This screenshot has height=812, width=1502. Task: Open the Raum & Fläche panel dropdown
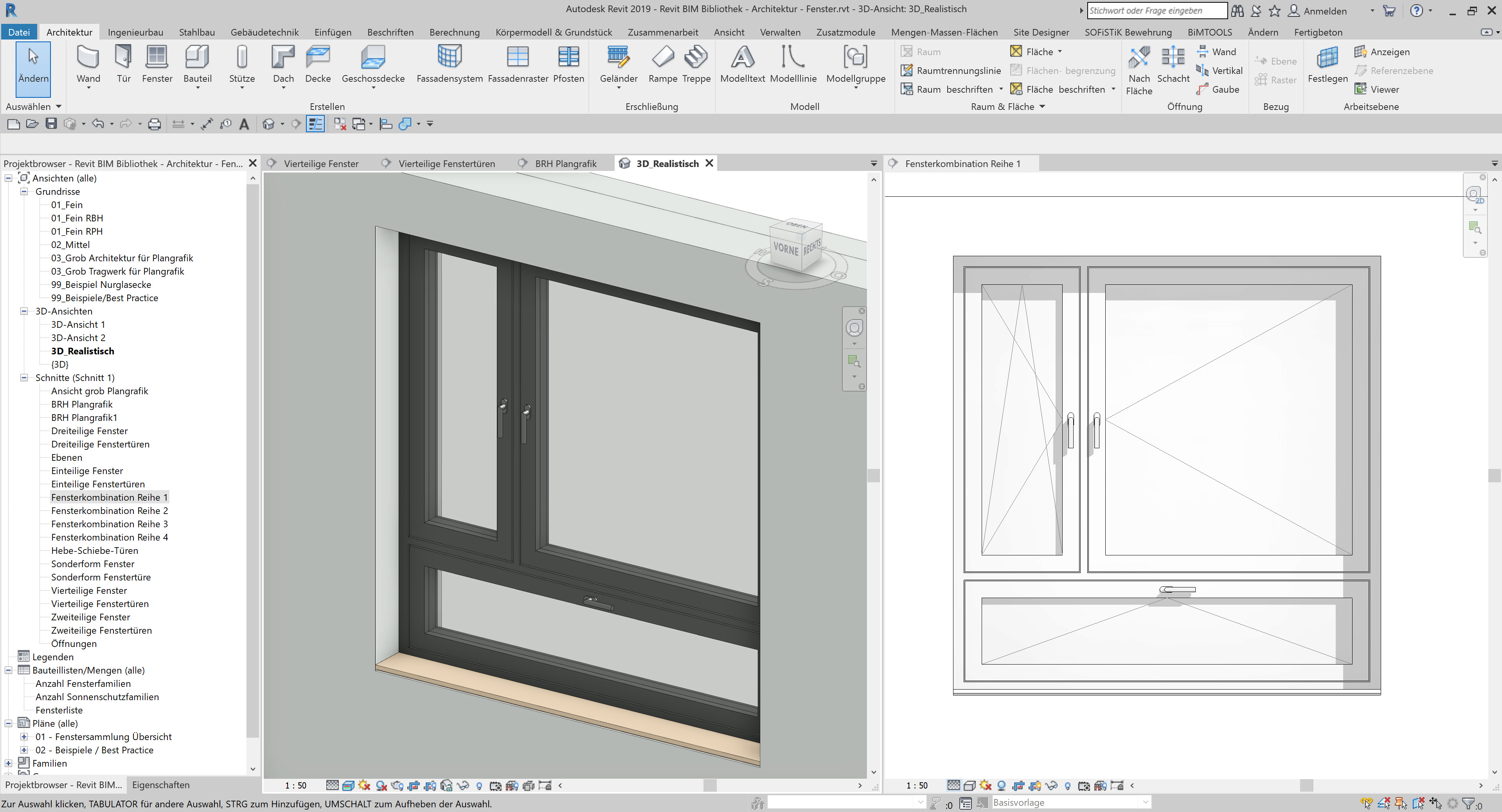[1042, 107]
